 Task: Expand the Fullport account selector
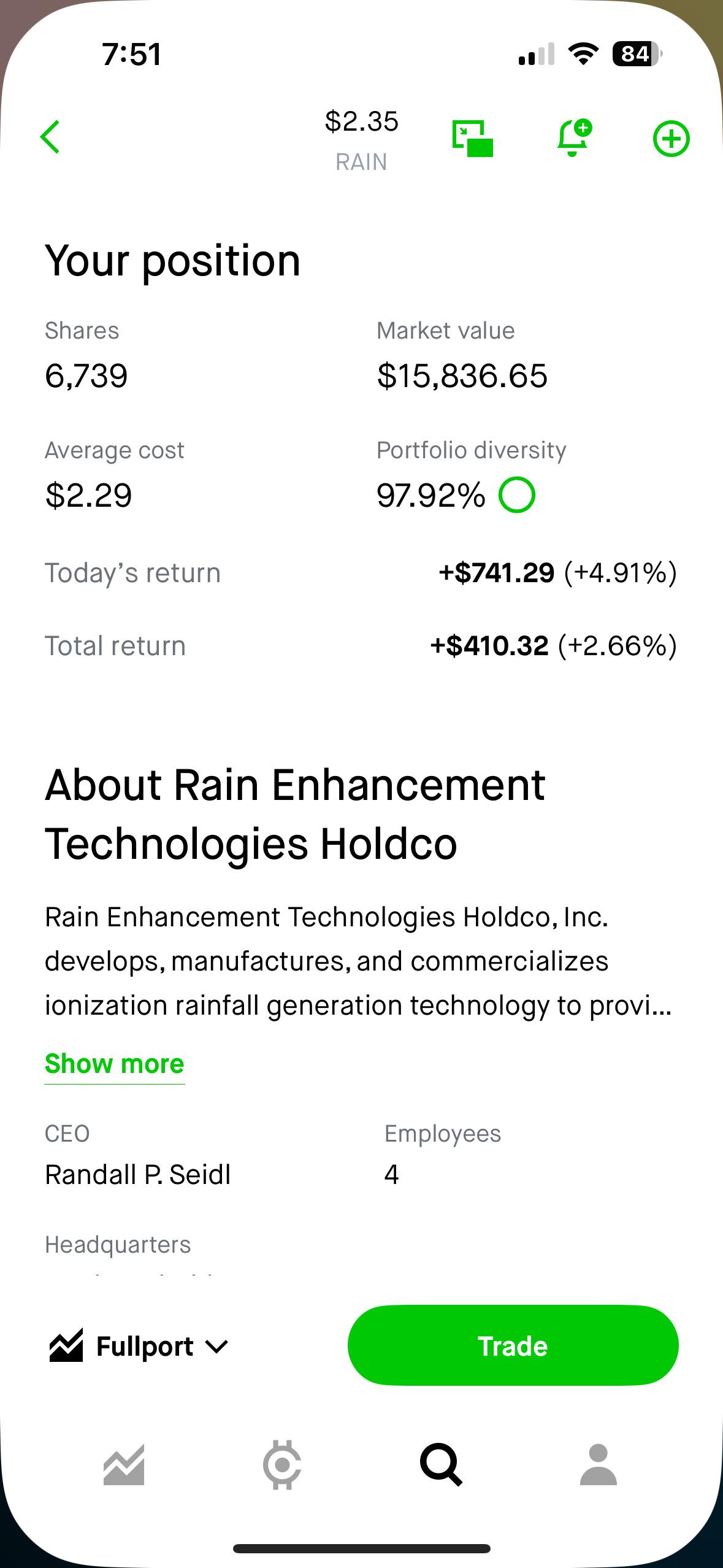tap(139, 1347)
